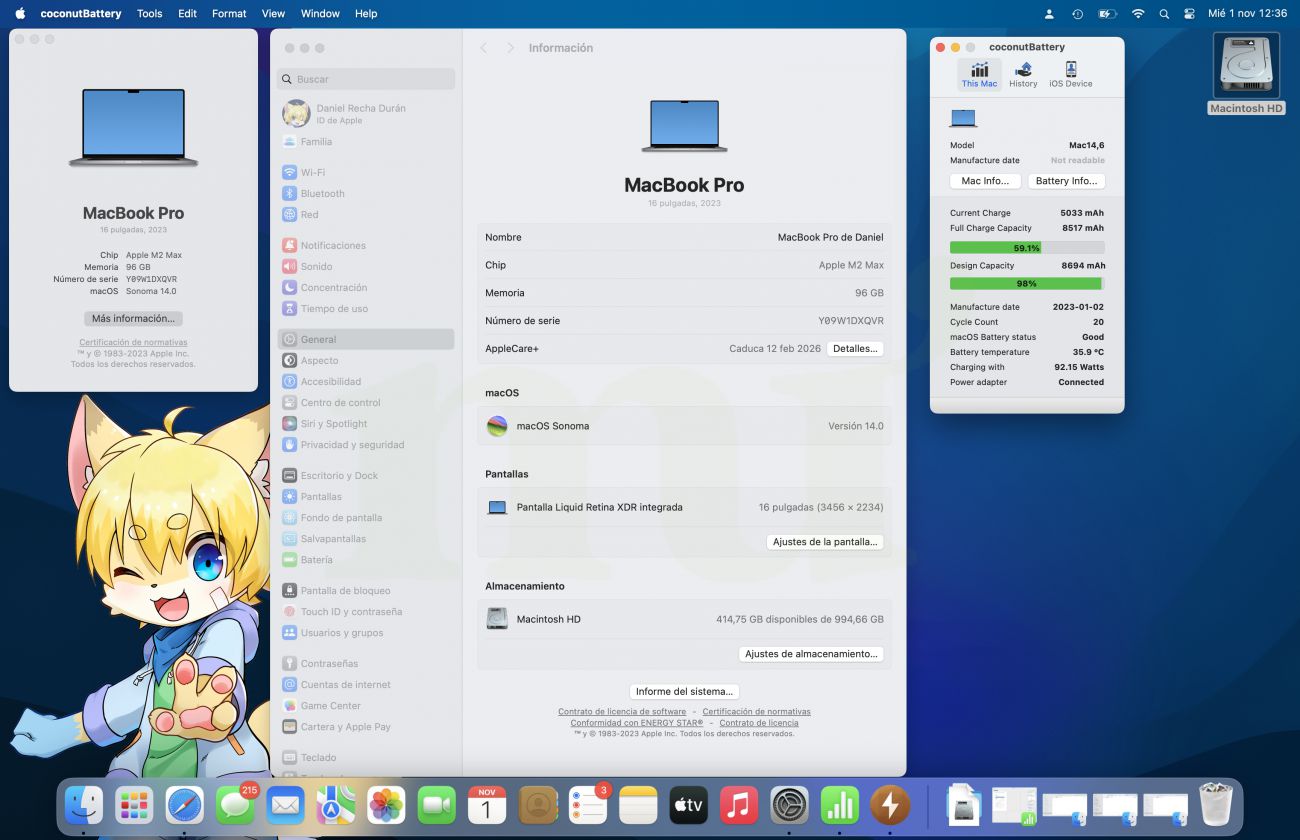Select Red in the Settings sidebar
The height and width of the screenshot is (840, 1300).
click(366, 214)
